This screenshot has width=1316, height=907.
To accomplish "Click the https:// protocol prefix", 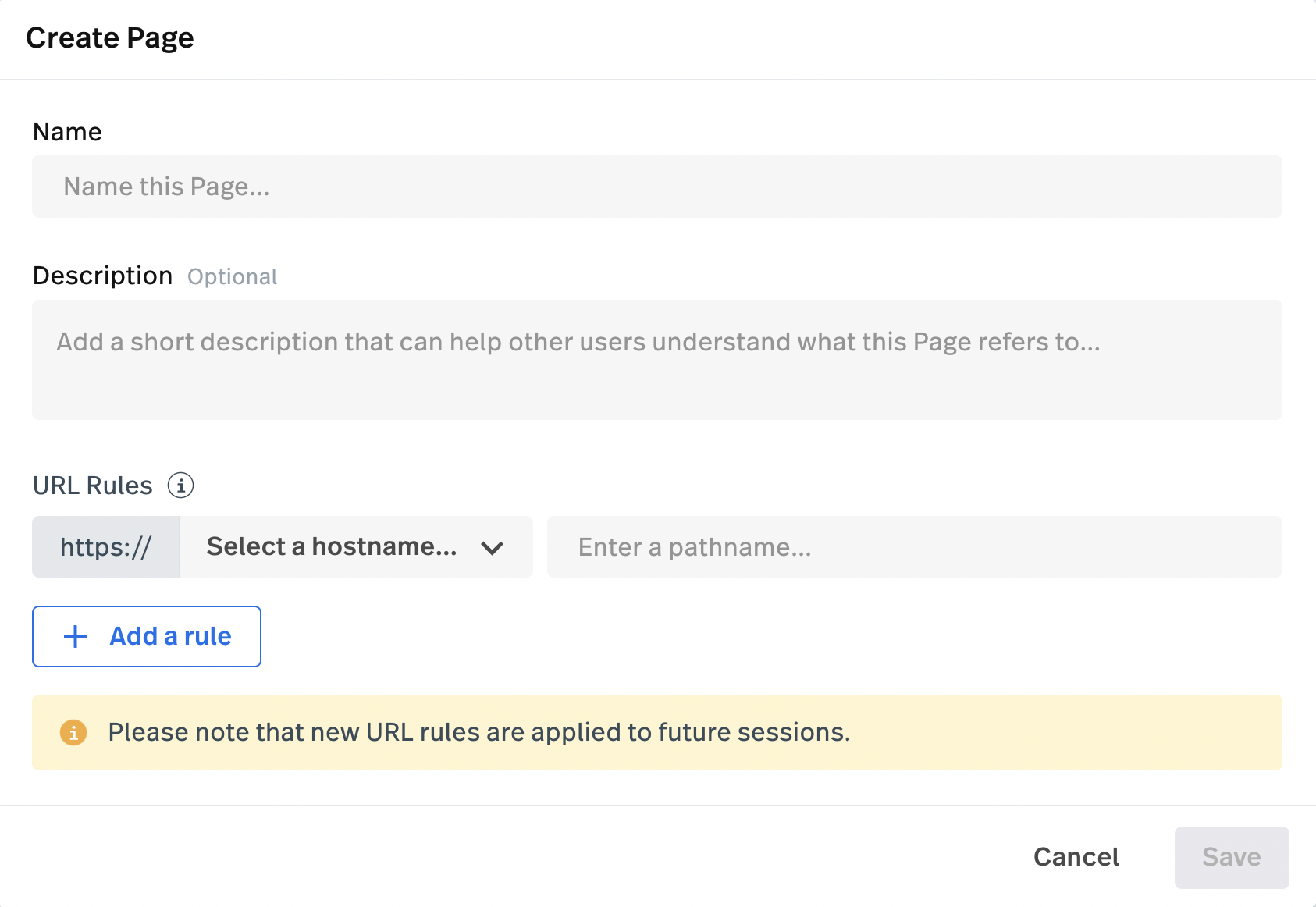I will point(106,546).
